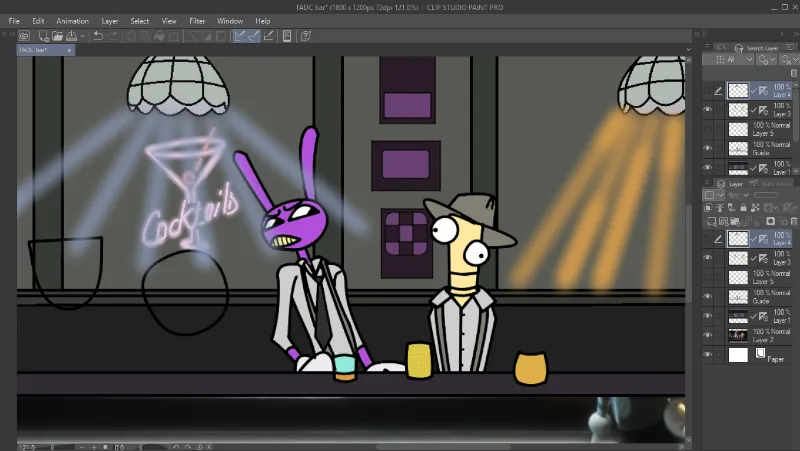
Task: Open the Help menu
Action: point(262,21)
